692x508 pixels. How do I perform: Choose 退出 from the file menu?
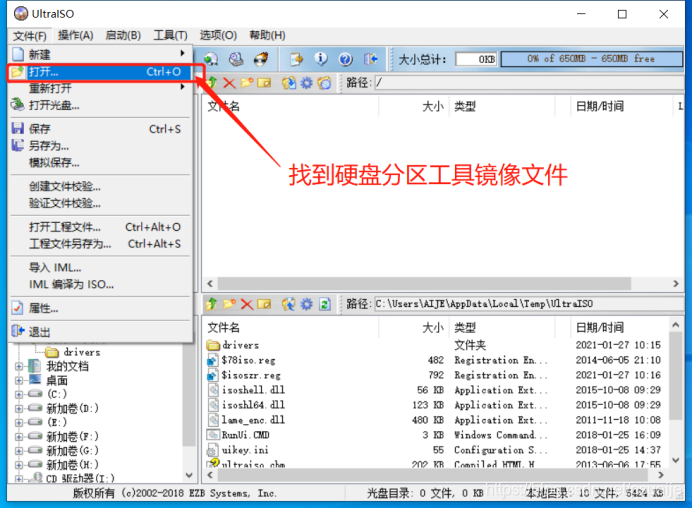[x=100, y=332]
